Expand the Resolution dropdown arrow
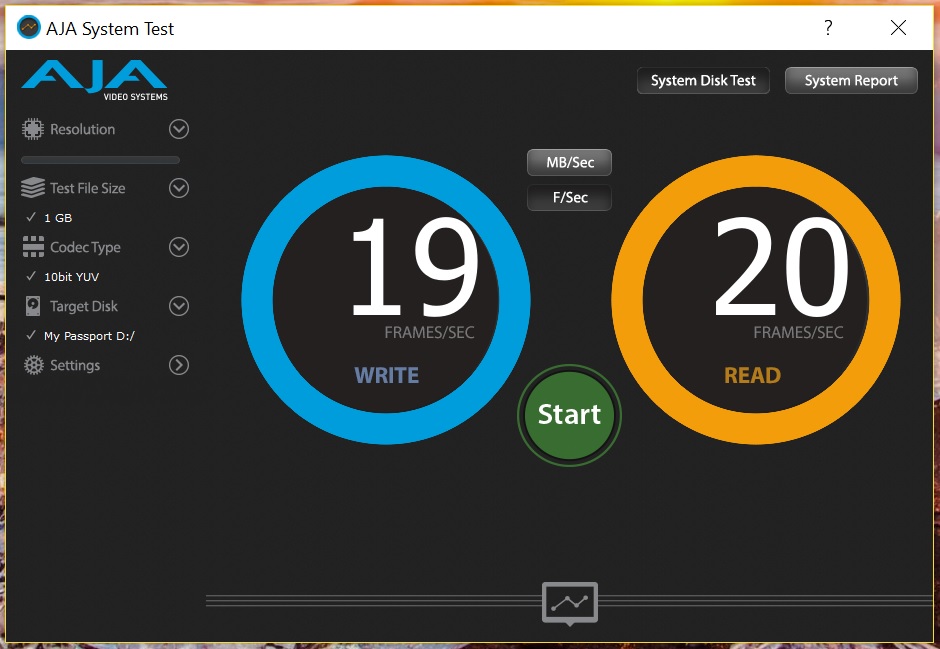Image resolution: width=940 pixels, height=649 pixels. pos(179,129)
